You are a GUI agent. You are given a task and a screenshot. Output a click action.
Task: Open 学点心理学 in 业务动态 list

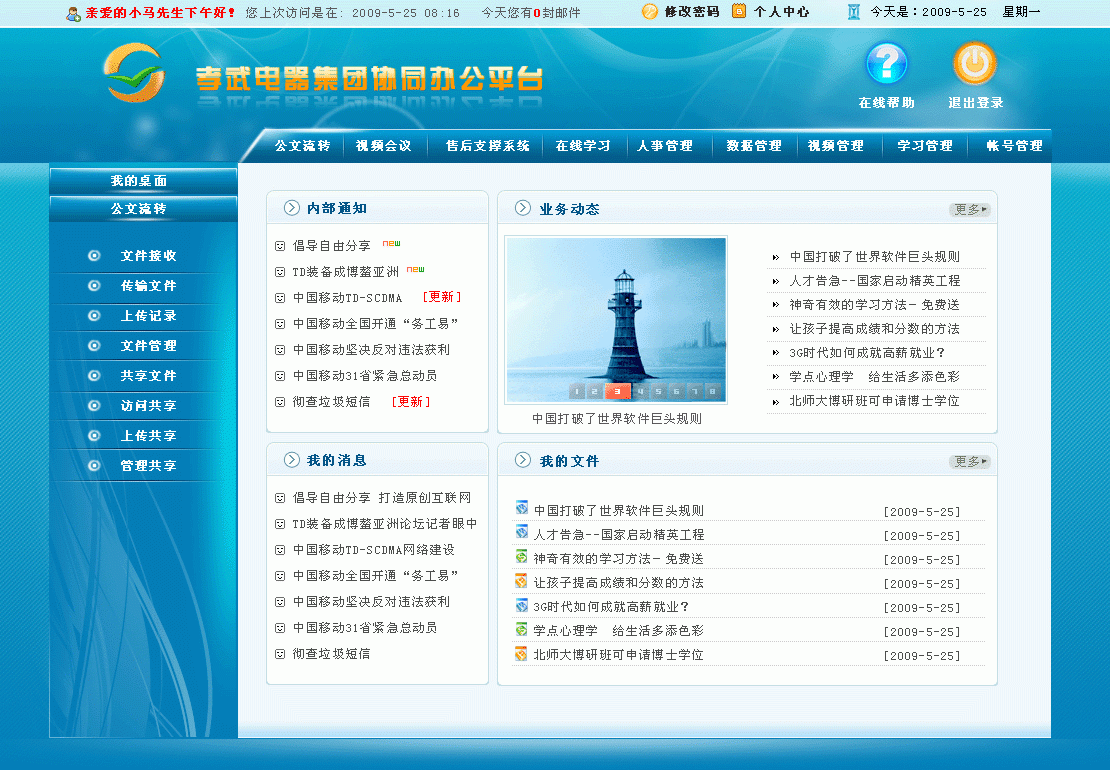coord(874,377)
